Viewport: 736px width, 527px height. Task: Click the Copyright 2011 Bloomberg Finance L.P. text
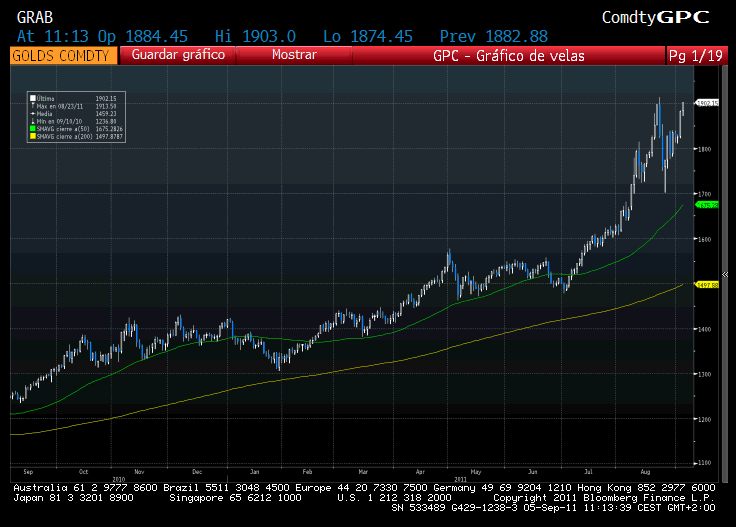[604, 498]
